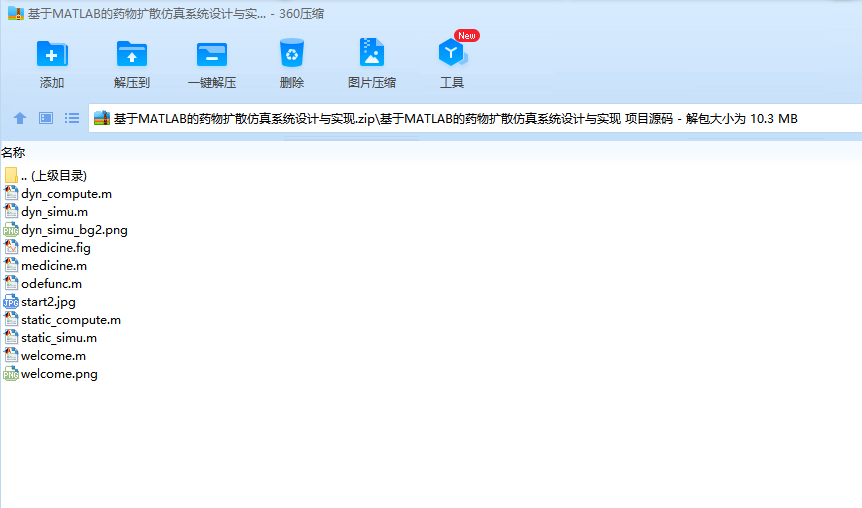Viewport: 862px width, 508px height.
Task: Select file name 'start2.jpg'
Action: pyautogui.click(x=48, y=302)
